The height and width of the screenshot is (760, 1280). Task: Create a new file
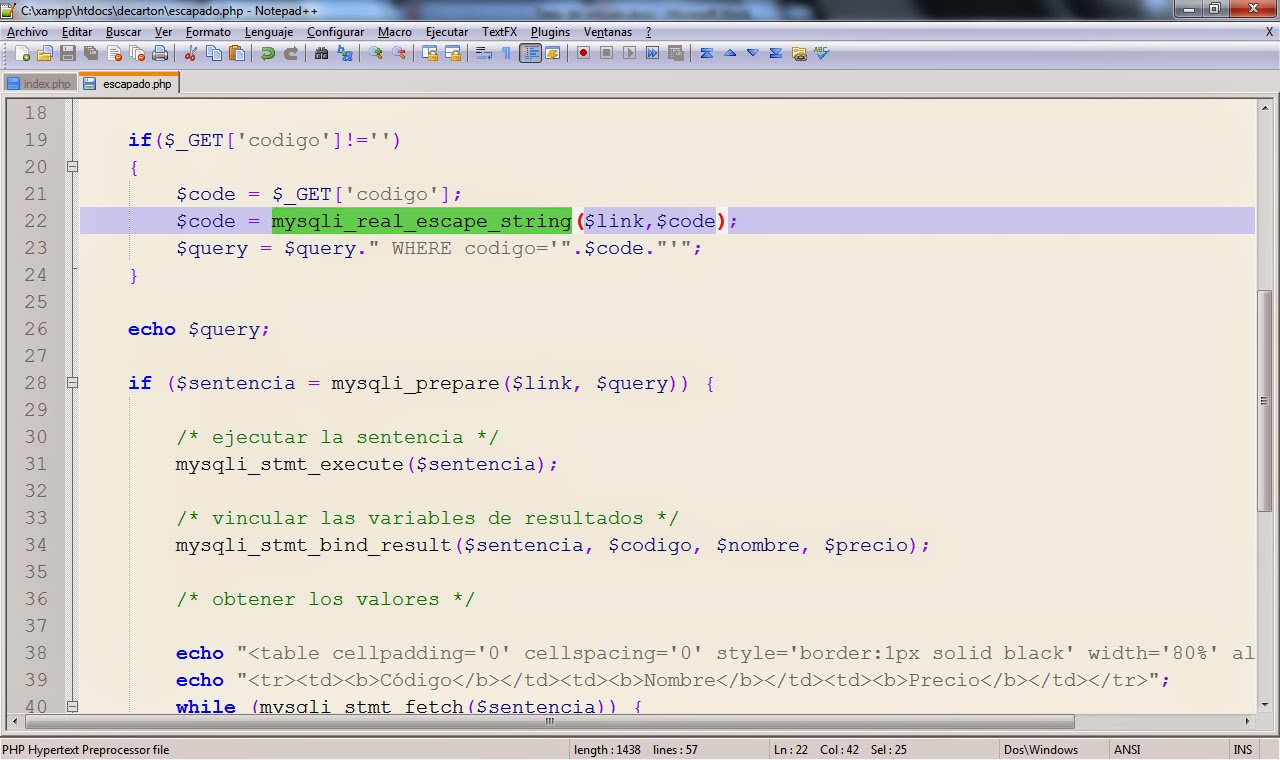(x=23, y=53)
